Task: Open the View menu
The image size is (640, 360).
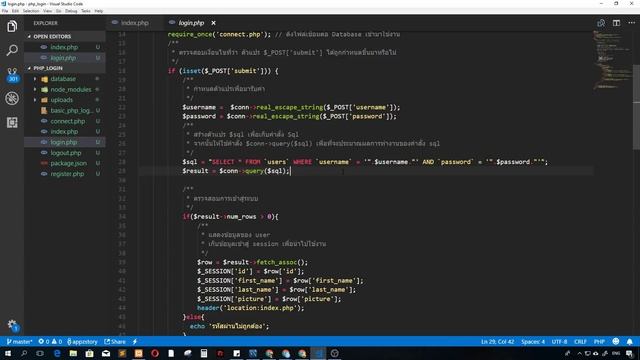Action: tap(47, 11)
